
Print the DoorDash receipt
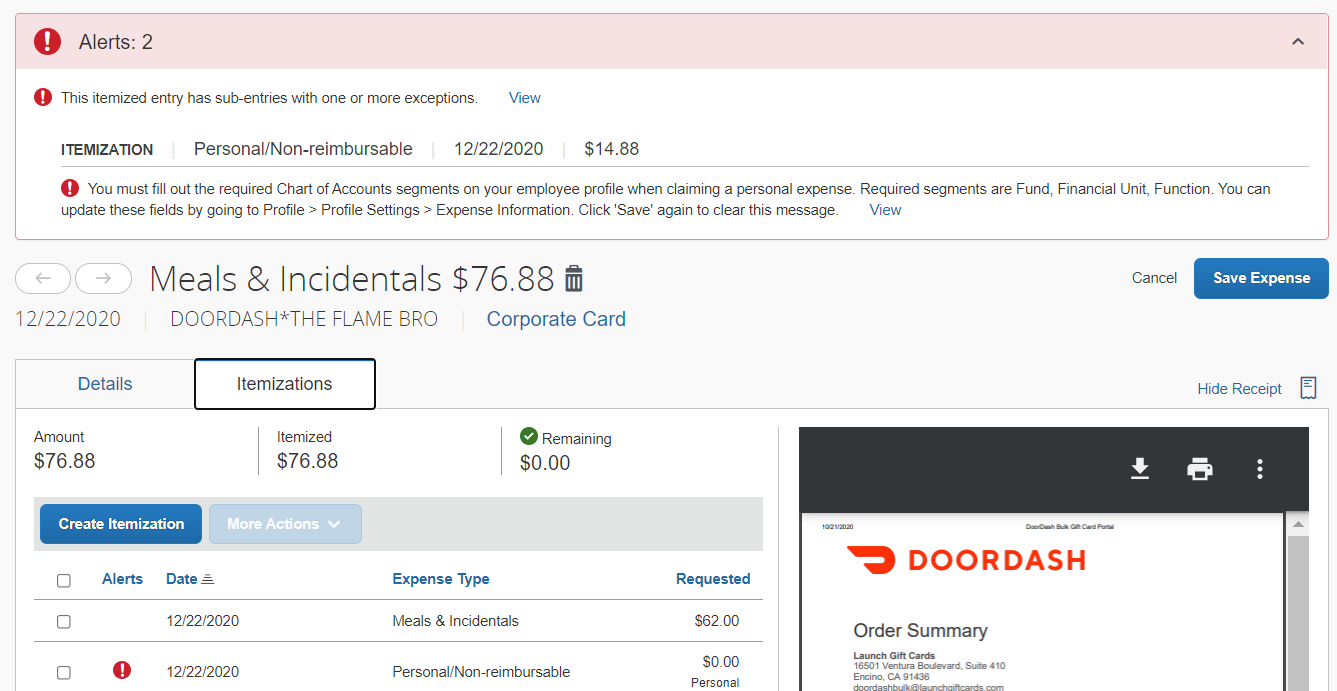(1200, 468)
